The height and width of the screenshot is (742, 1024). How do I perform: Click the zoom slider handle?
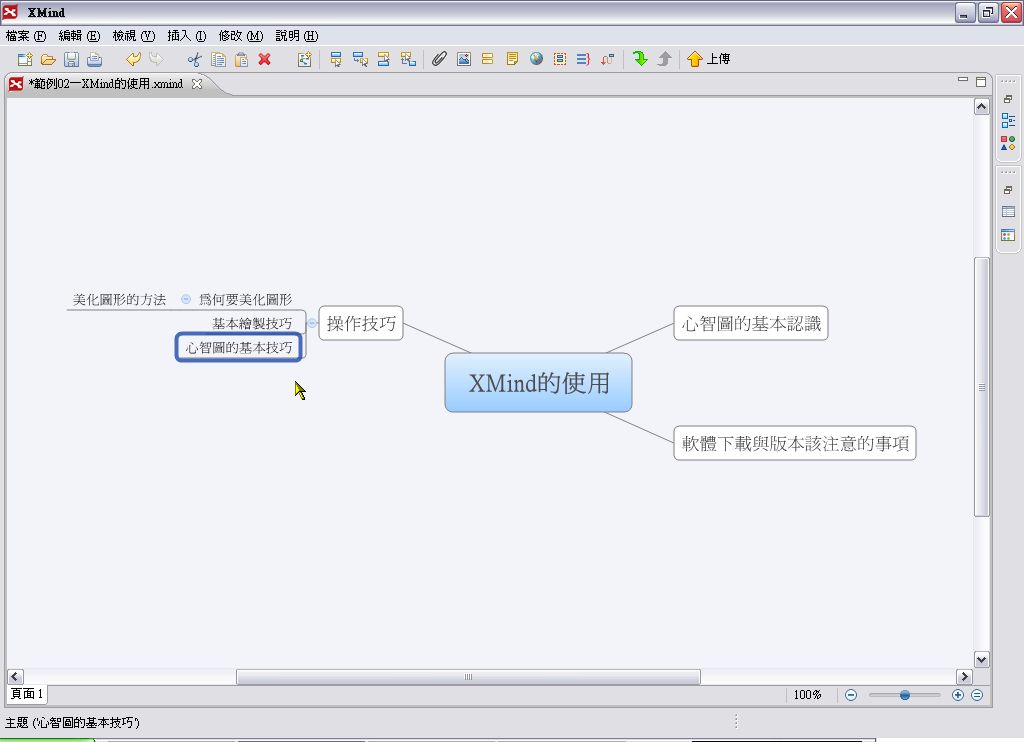(x=904, y=695)
